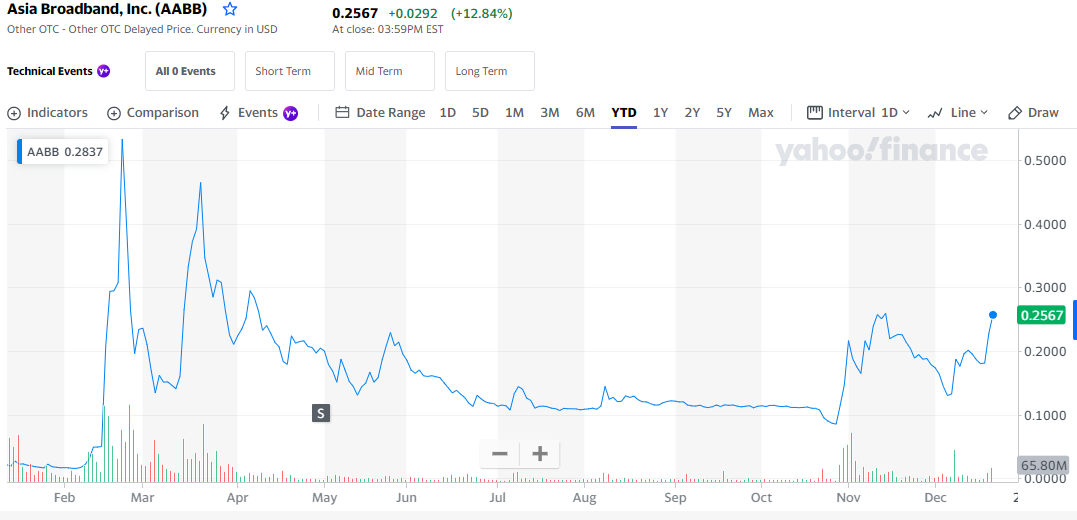Click the plus icon for Indicators
Viewport: 1077px width, 520px height.
14,113
